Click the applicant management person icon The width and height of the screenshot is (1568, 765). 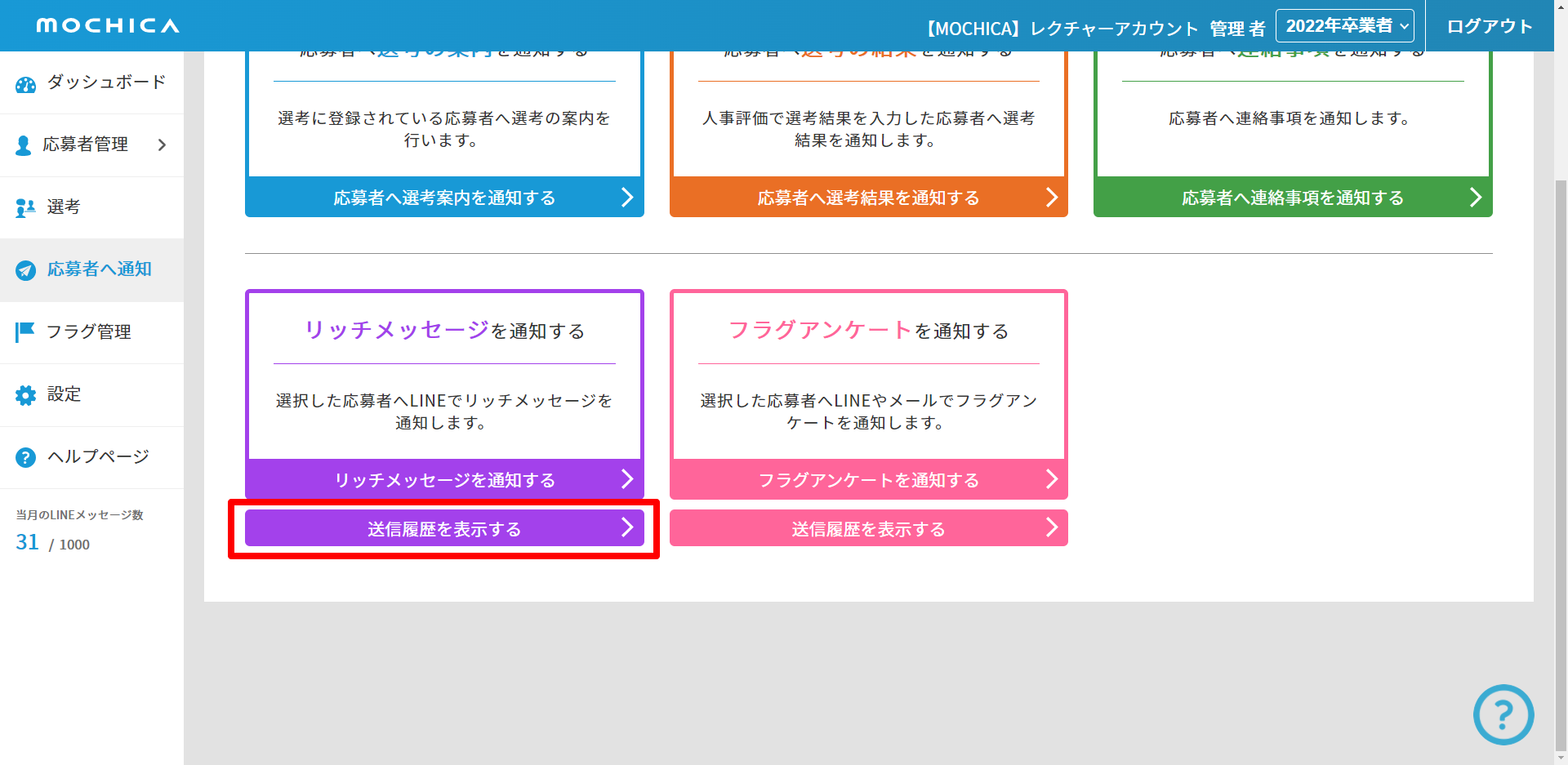24,145
